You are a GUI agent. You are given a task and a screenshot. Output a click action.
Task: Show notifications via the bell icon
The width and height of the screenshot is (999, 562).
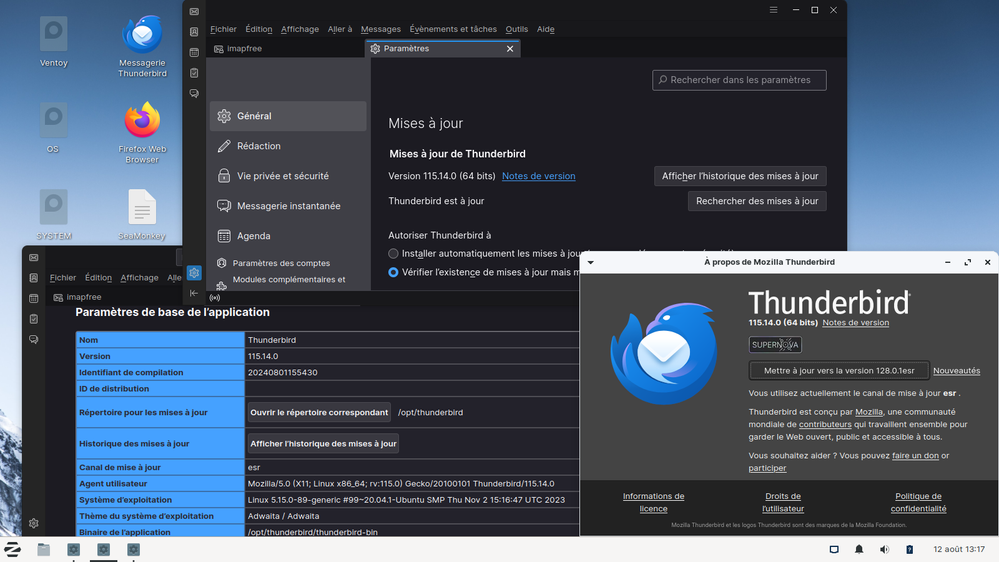pyautogui.click(x=859, y=549)
